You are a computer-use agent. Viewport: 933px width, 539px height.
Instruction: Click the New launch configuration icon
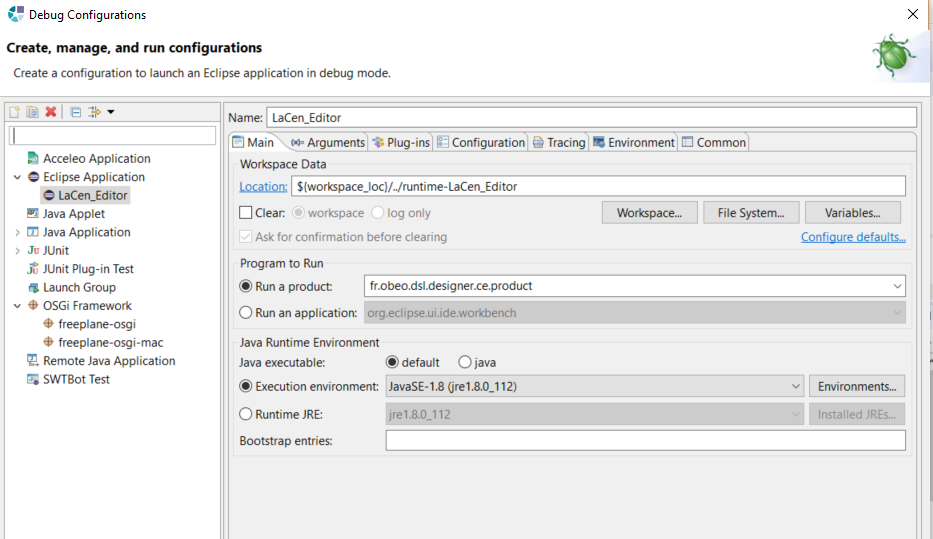[x=14, y=112]
